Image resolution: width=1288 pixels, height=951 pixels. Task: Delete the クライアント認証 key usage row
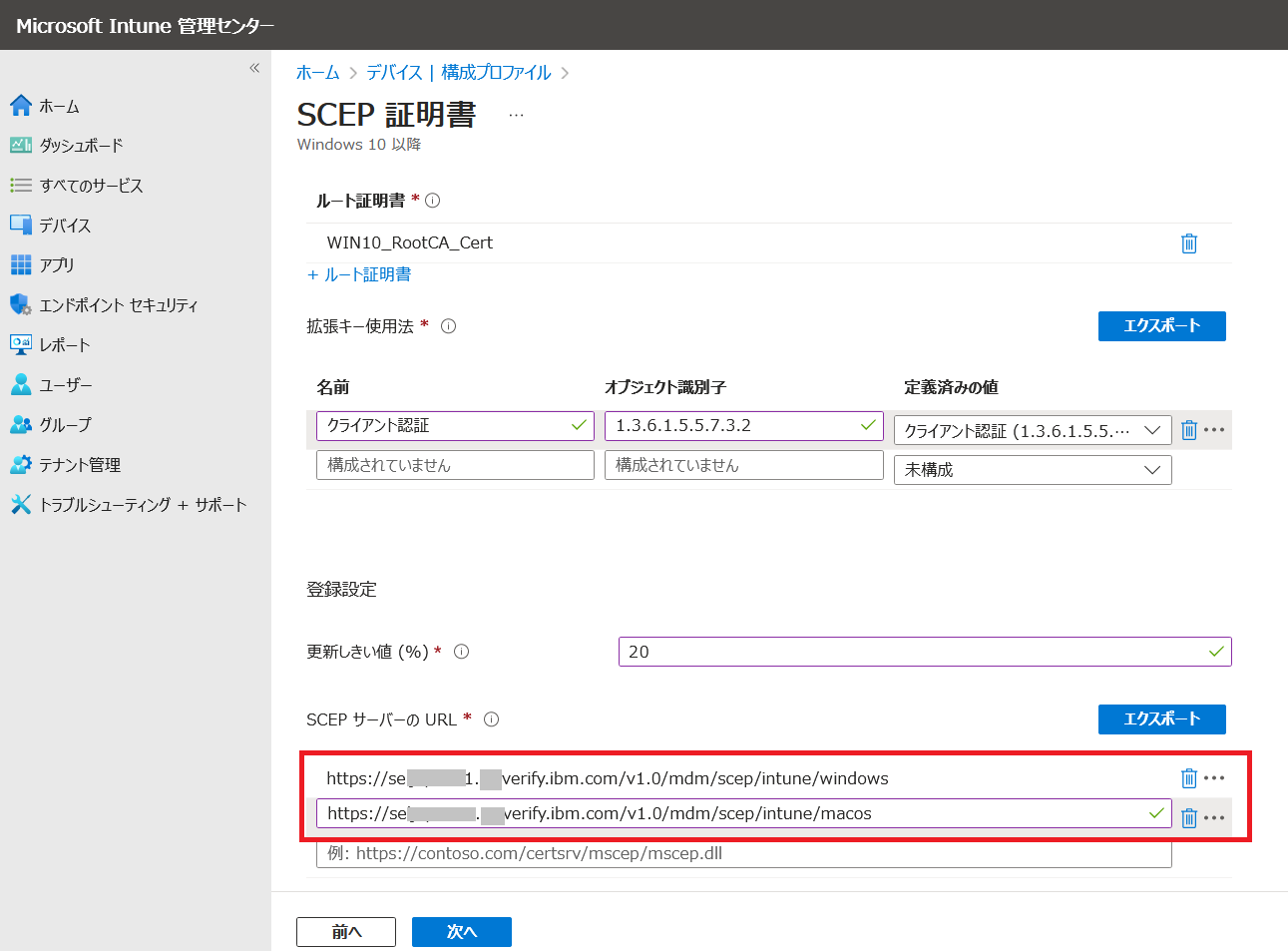(x=1189, y=430)
